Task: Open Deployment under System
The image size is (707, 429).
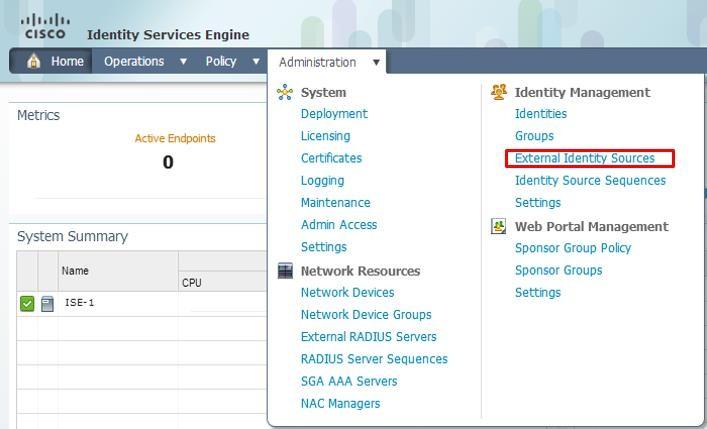Action: point(334,114)
